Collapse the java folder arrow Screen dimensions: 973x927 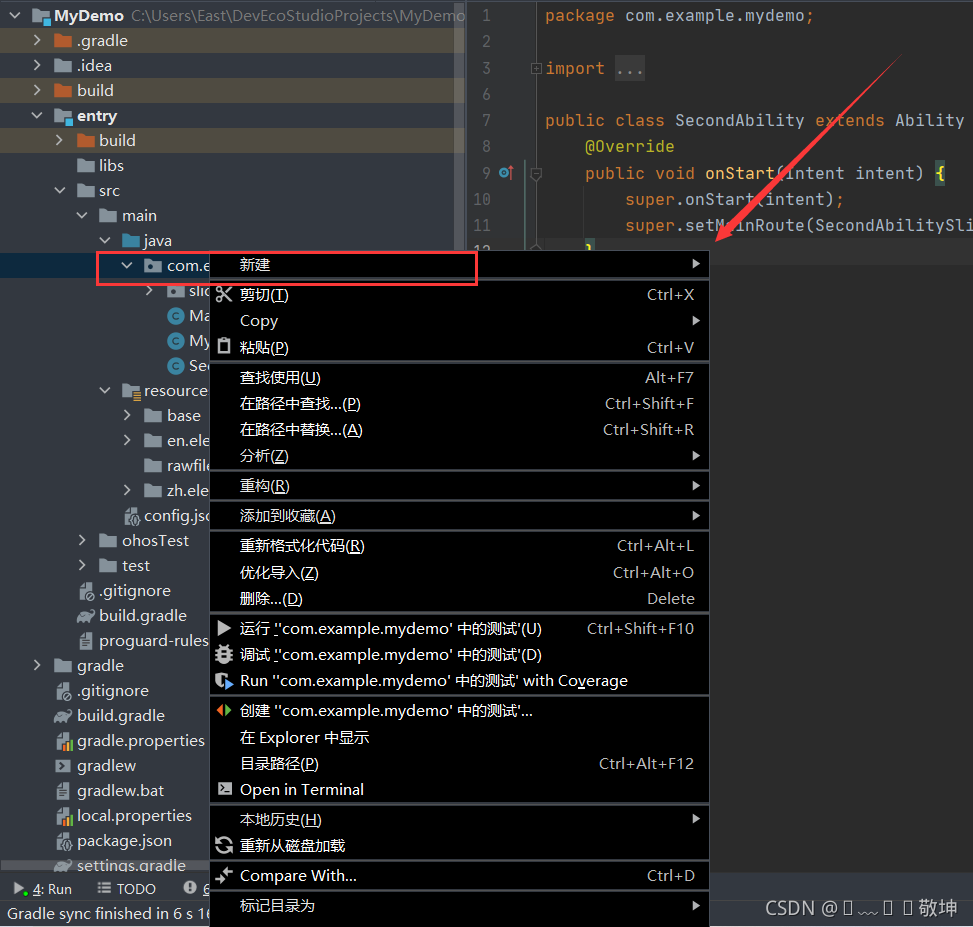pyautogui.click(x=105, y=241)
